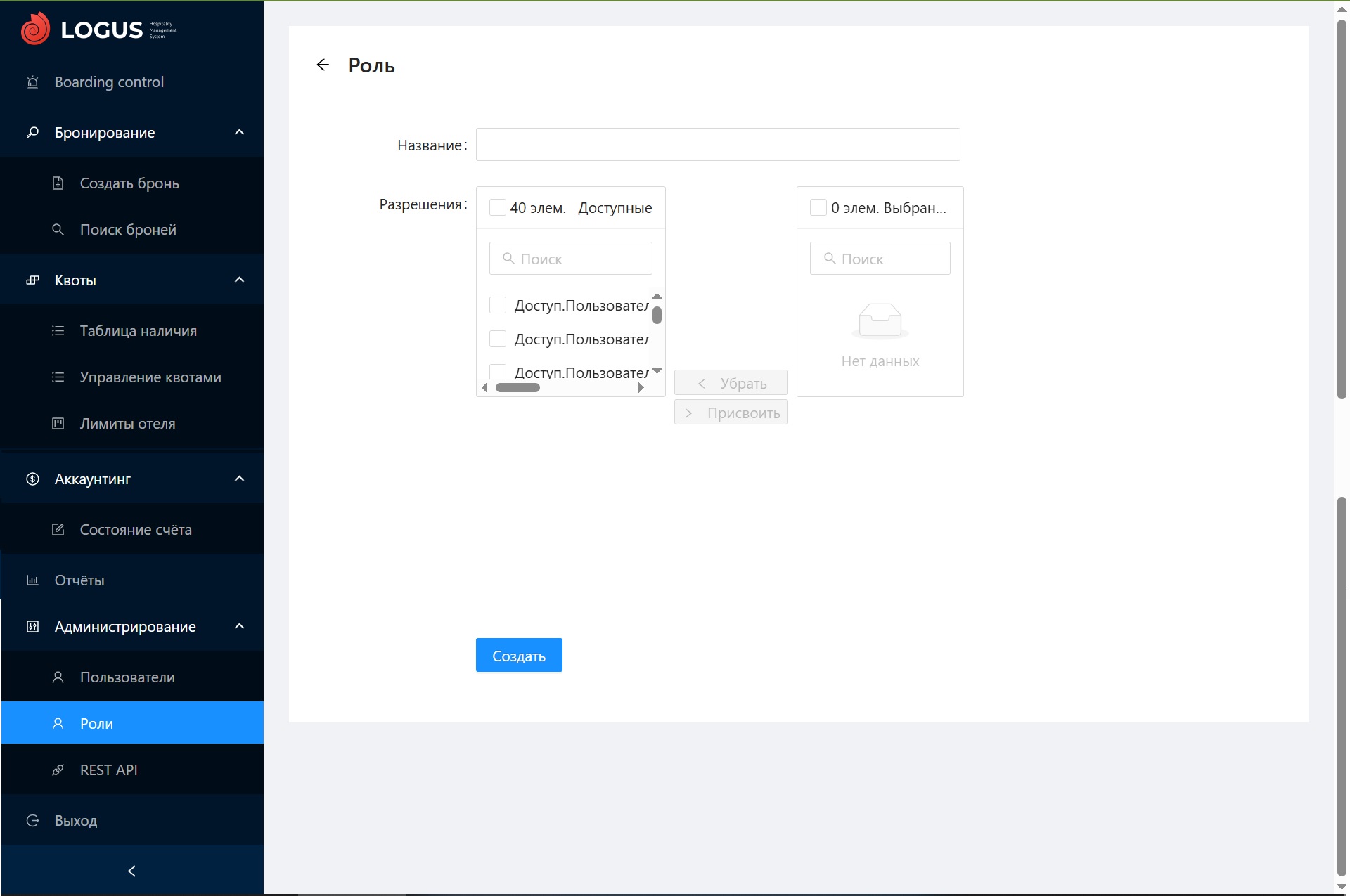Click the Выход logout icon

coord(32,821)
